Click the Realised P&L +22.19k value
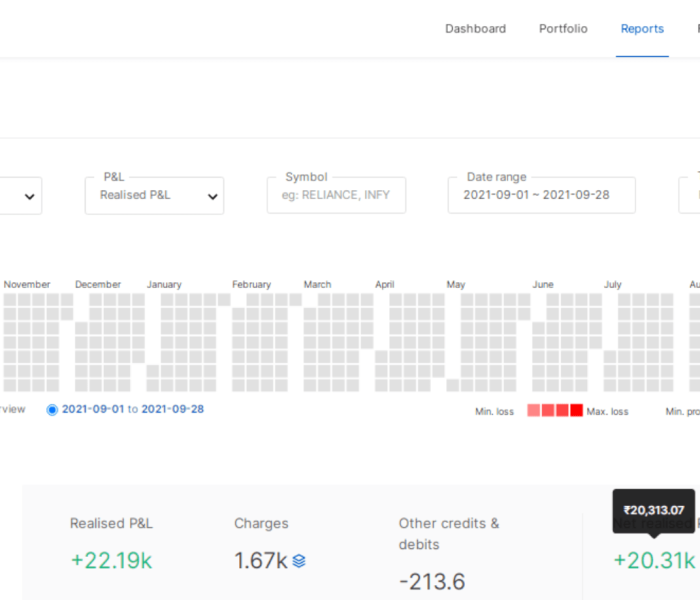 coord(111,560)
